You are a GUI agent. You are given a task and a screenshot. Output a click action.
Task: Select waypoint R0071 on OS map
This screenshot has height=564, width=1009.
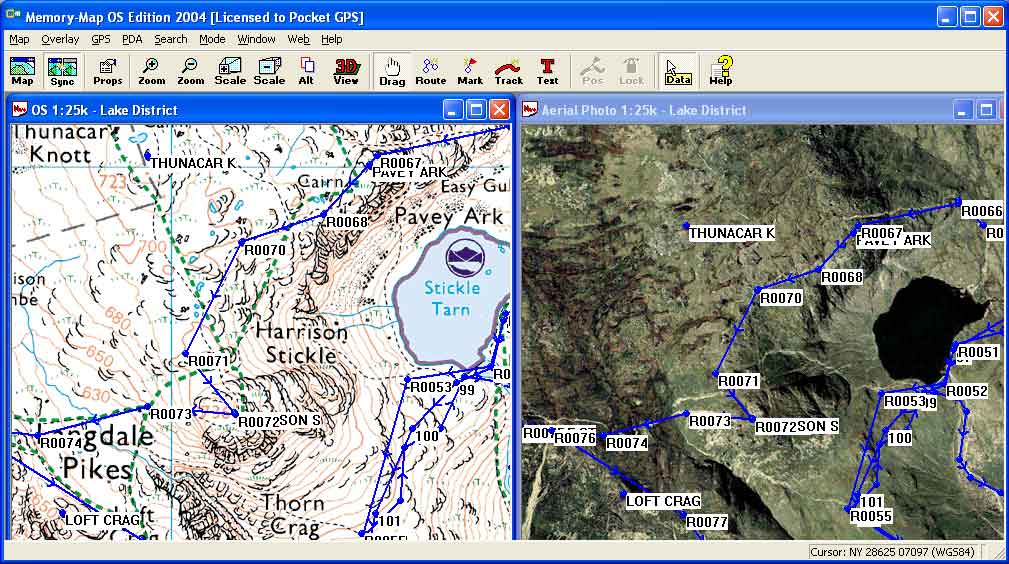(208, 361)
